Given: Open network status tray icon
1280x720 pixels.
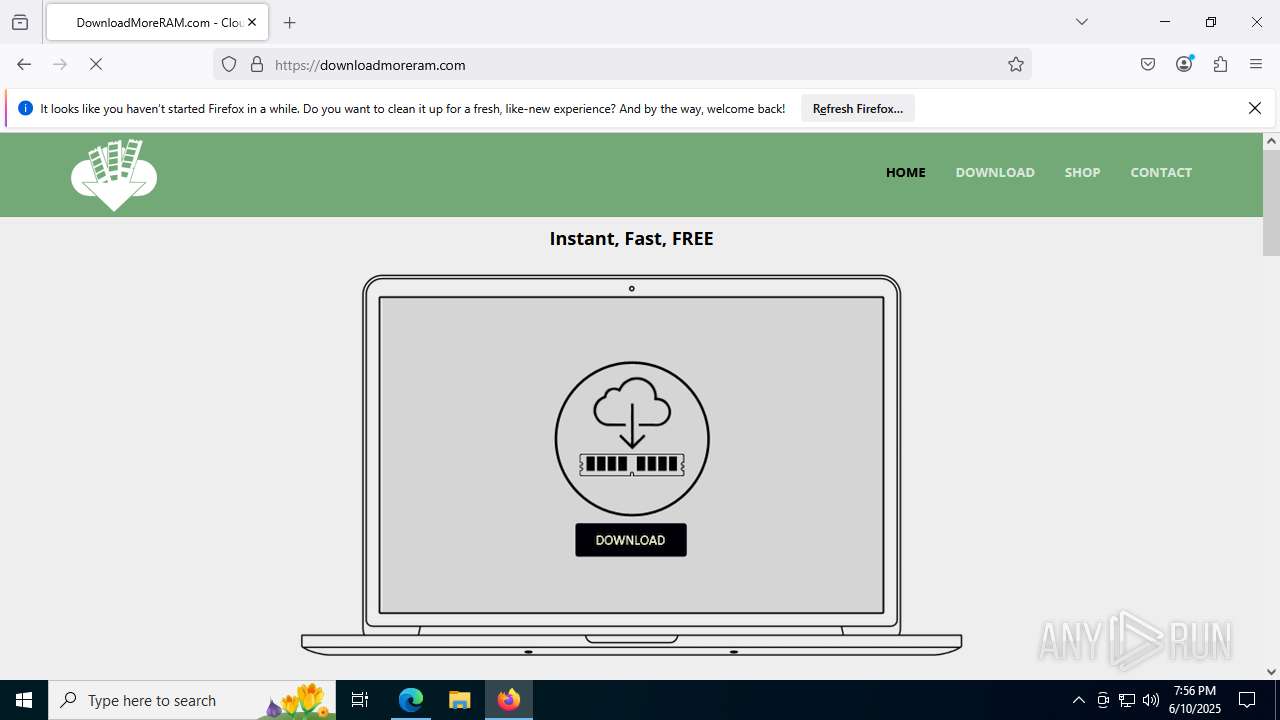Looking at the screenshot, I should click(x=1127, y=700).
